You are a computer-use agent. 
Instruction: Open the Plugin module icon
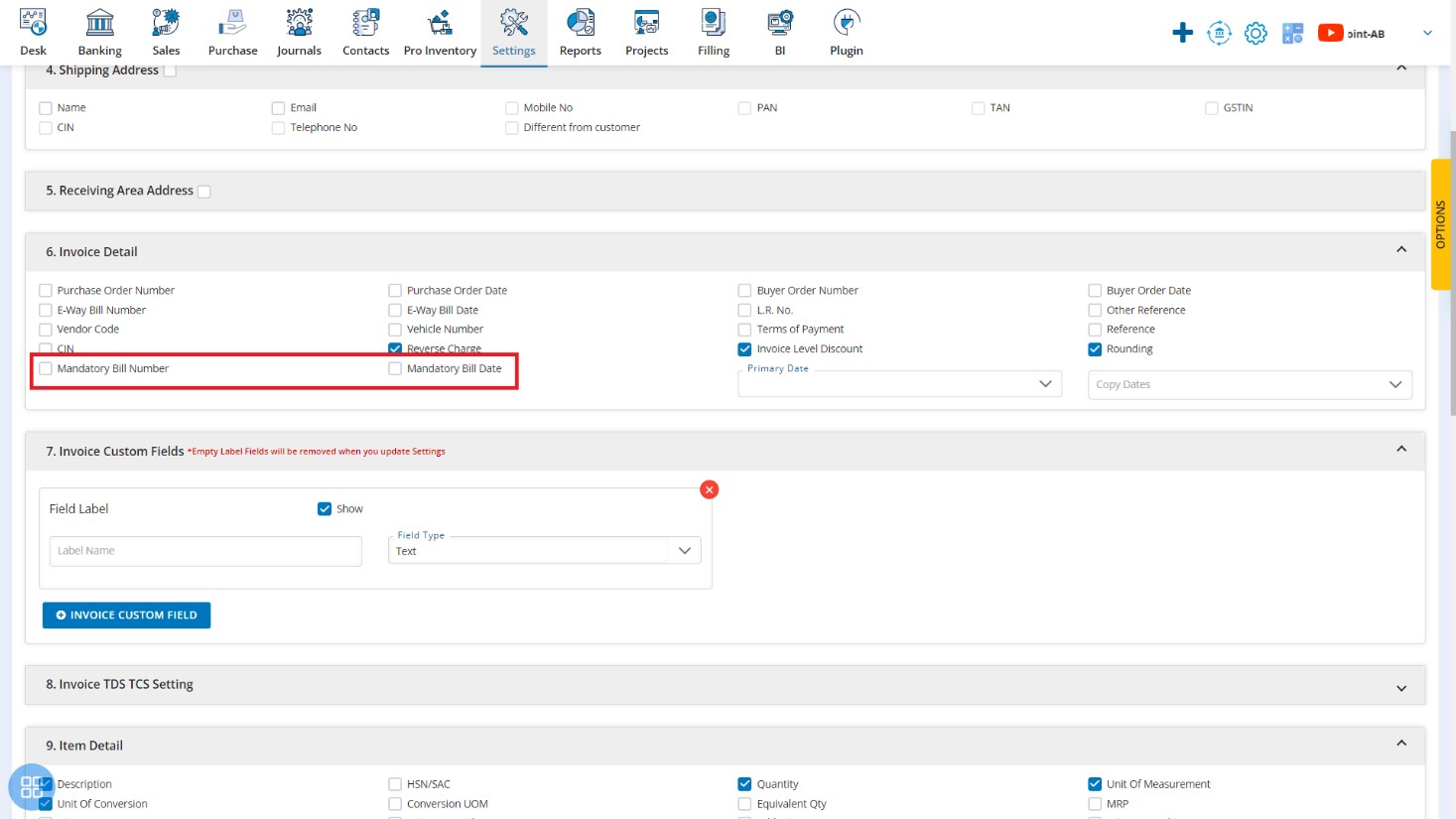pyautogui.click(x=847, y=22)
